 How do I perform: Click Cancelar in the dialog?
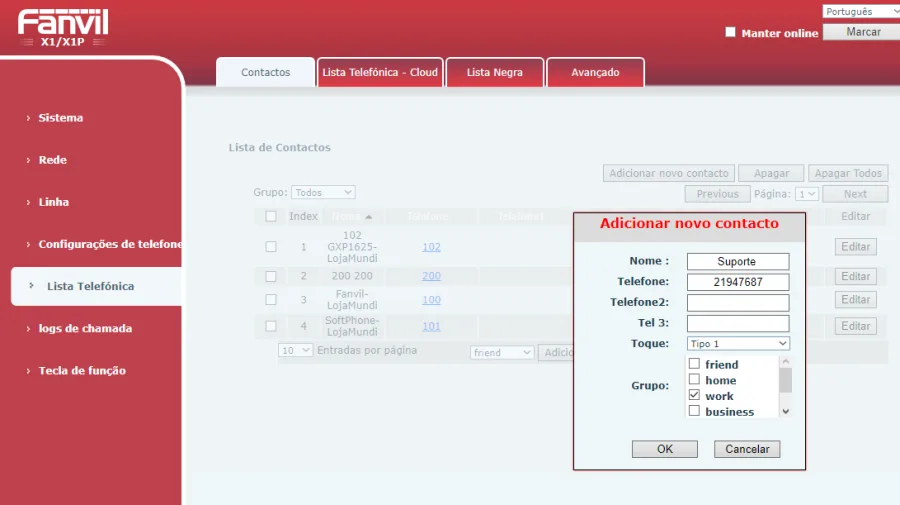coord(747,449)
